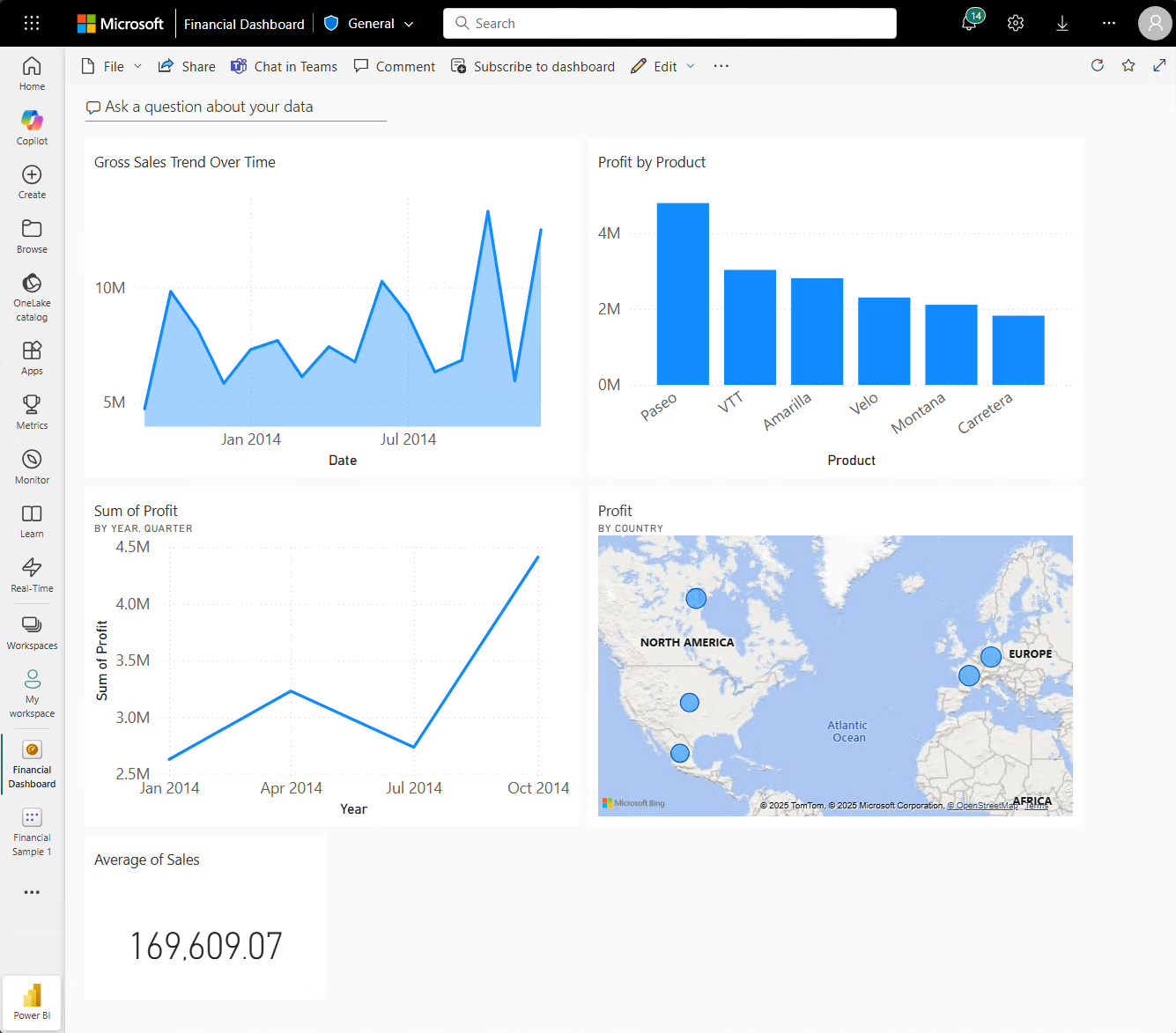Select the Metrics icon in the sidebar

pos(32,410)
